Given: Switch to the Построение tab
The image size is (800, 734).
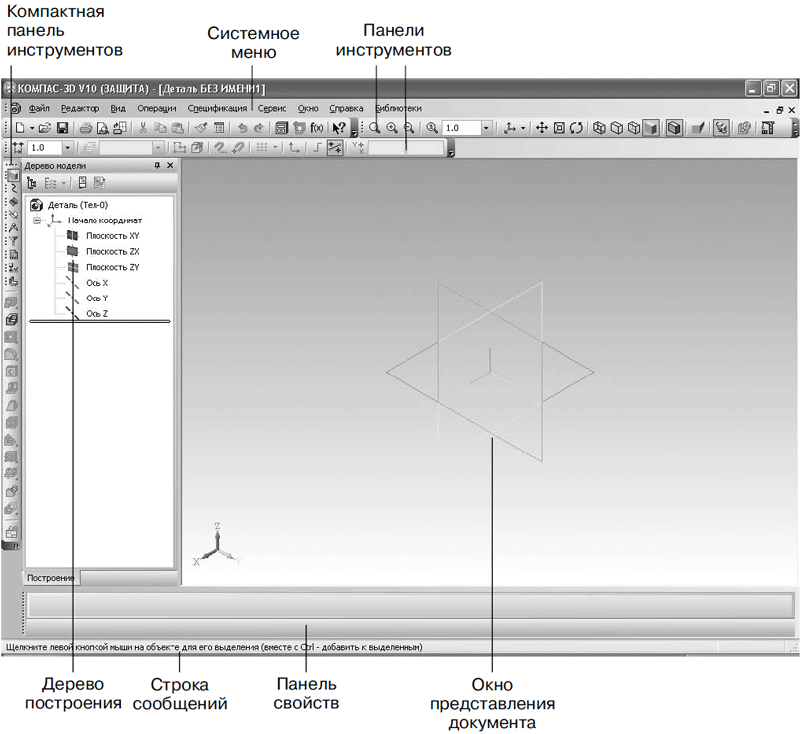Looking at the screenshot, I should 50,578.
